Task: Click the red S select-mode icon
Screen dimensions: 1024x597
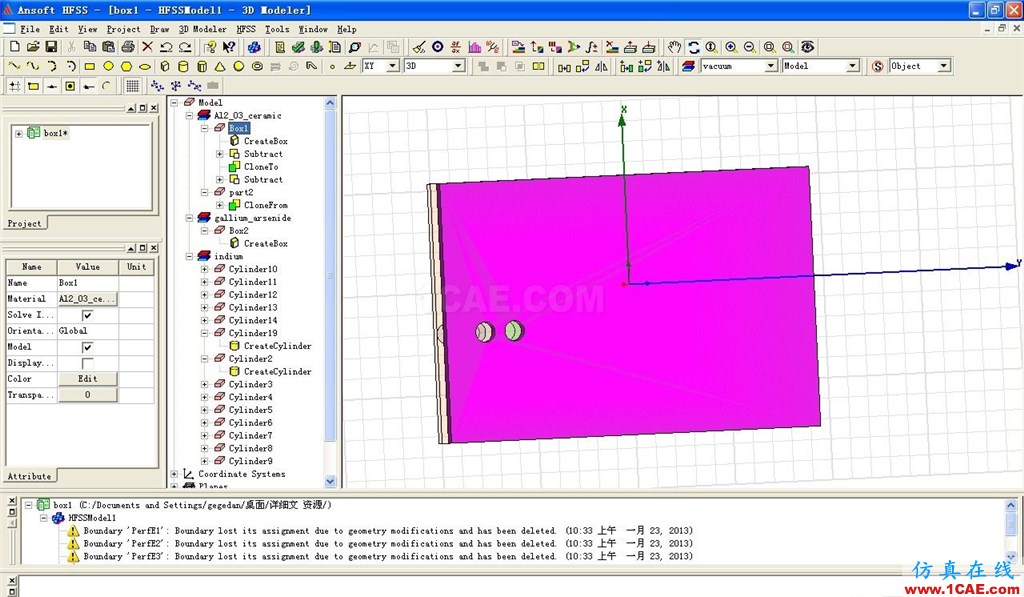Action: [x=878, y=66]
